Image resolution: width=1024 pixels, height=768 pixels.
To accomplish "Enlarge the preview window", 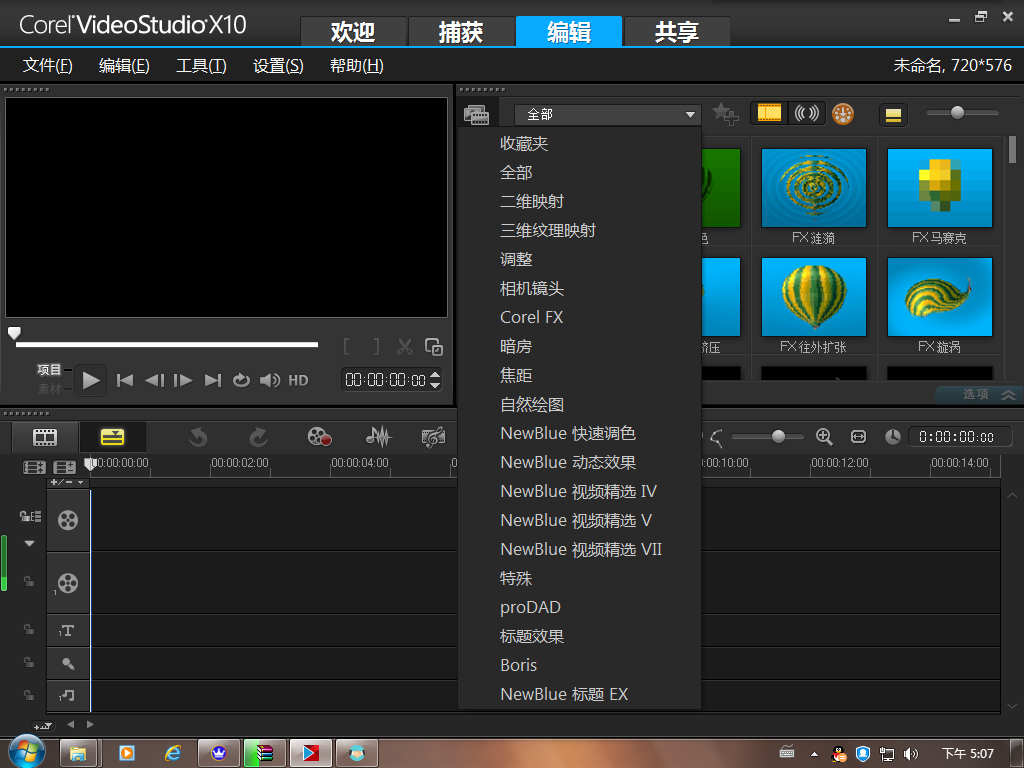I will pos(434,347).
